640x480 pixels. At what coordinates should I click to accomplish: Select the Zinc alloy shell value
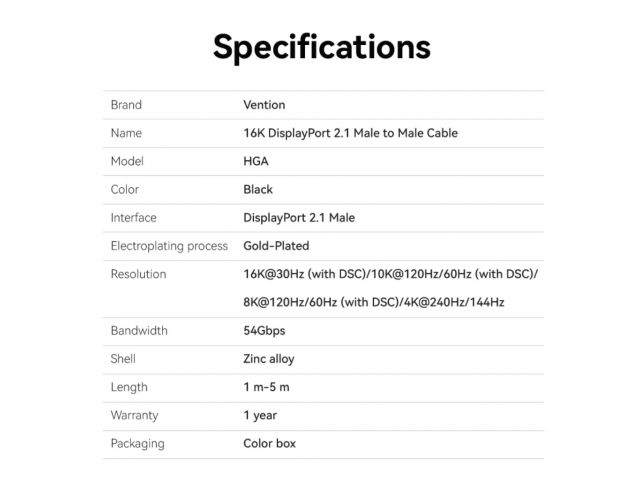(269, 359)
